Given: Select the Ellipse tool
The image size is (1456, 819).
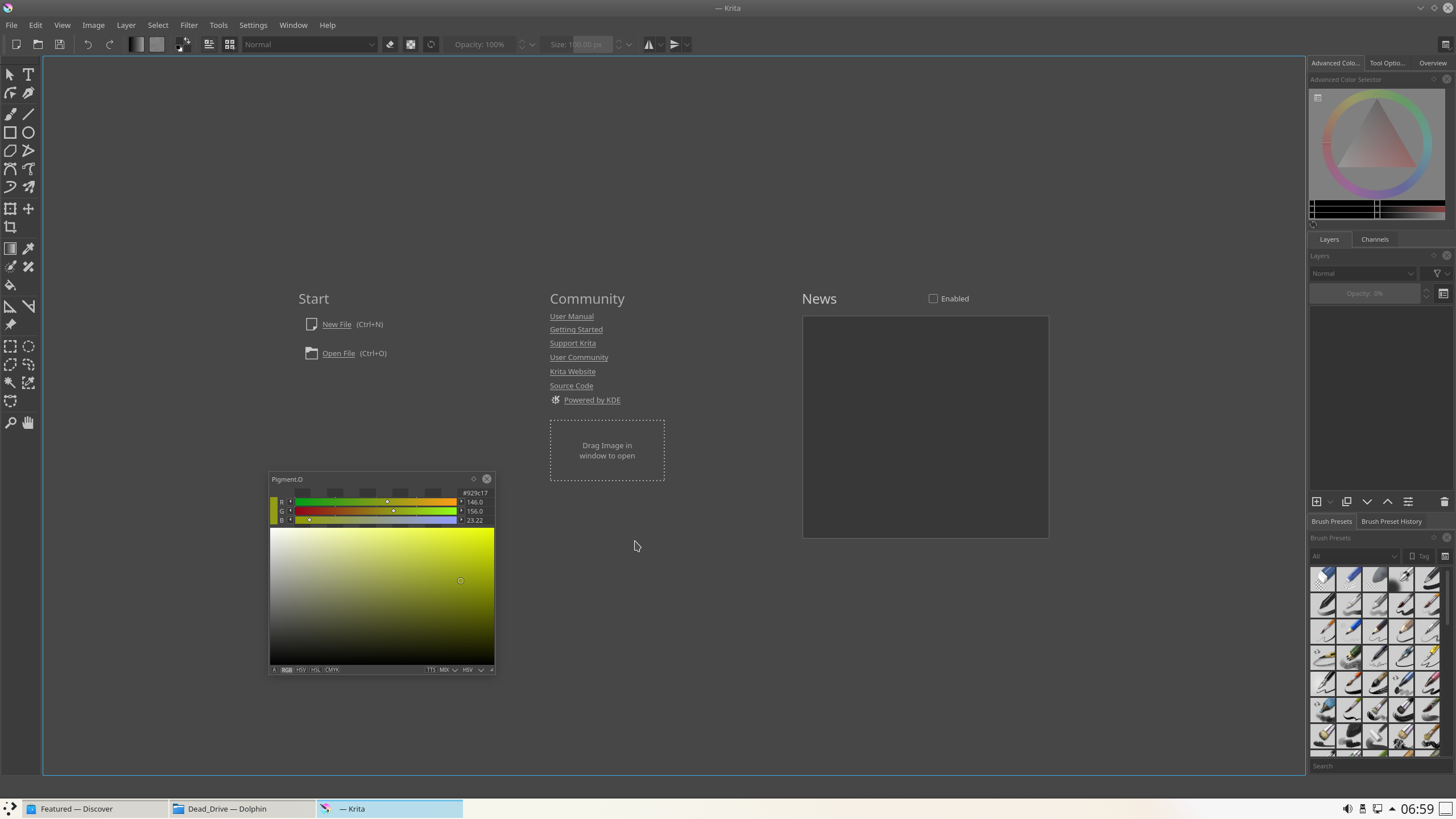Looking at the screenshot, I should (28, 133).
